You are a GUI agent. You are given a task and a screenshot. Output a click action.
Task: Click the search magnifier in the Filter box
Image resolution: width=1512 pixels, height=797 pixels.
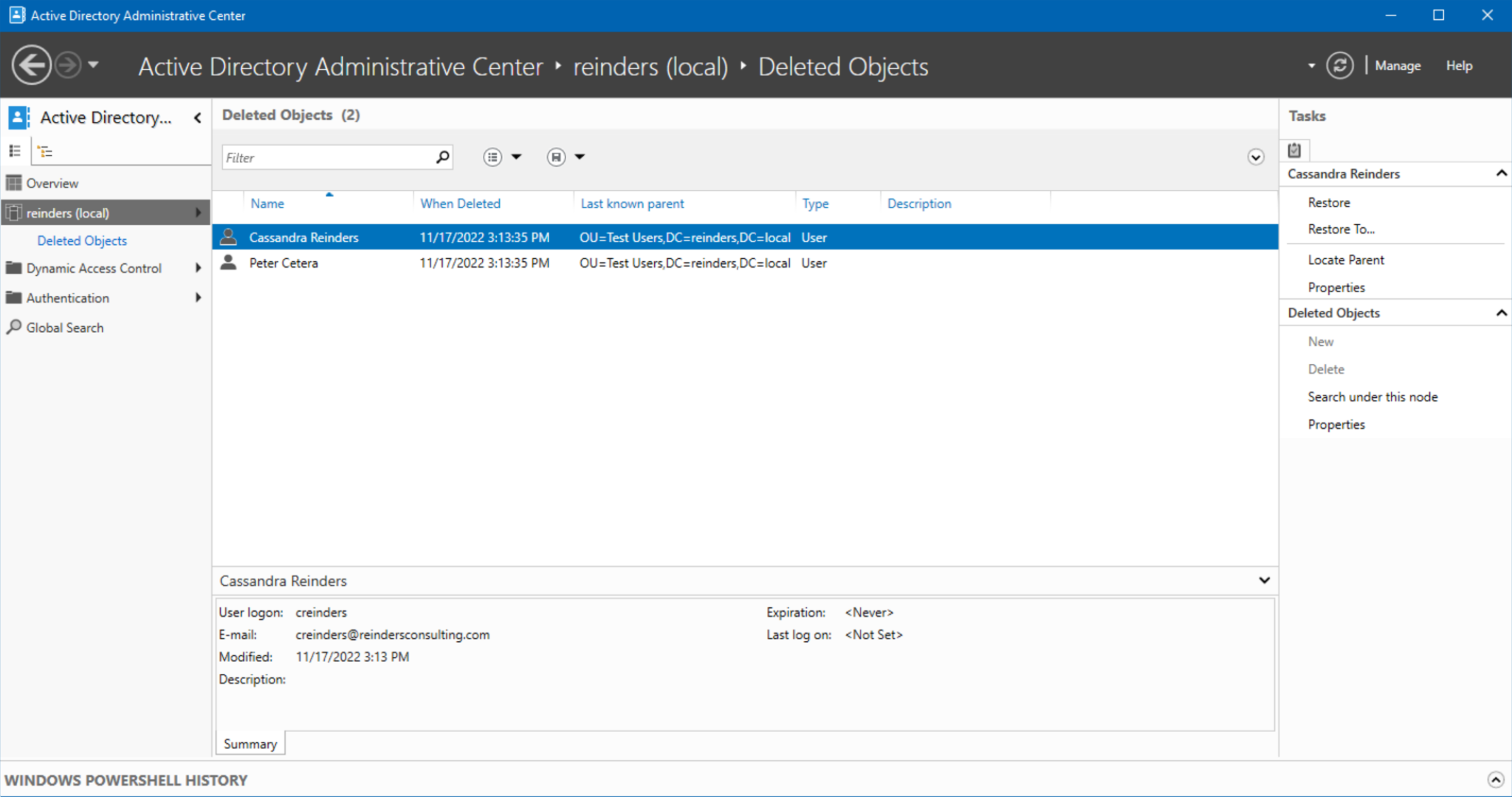click(442, 156)
